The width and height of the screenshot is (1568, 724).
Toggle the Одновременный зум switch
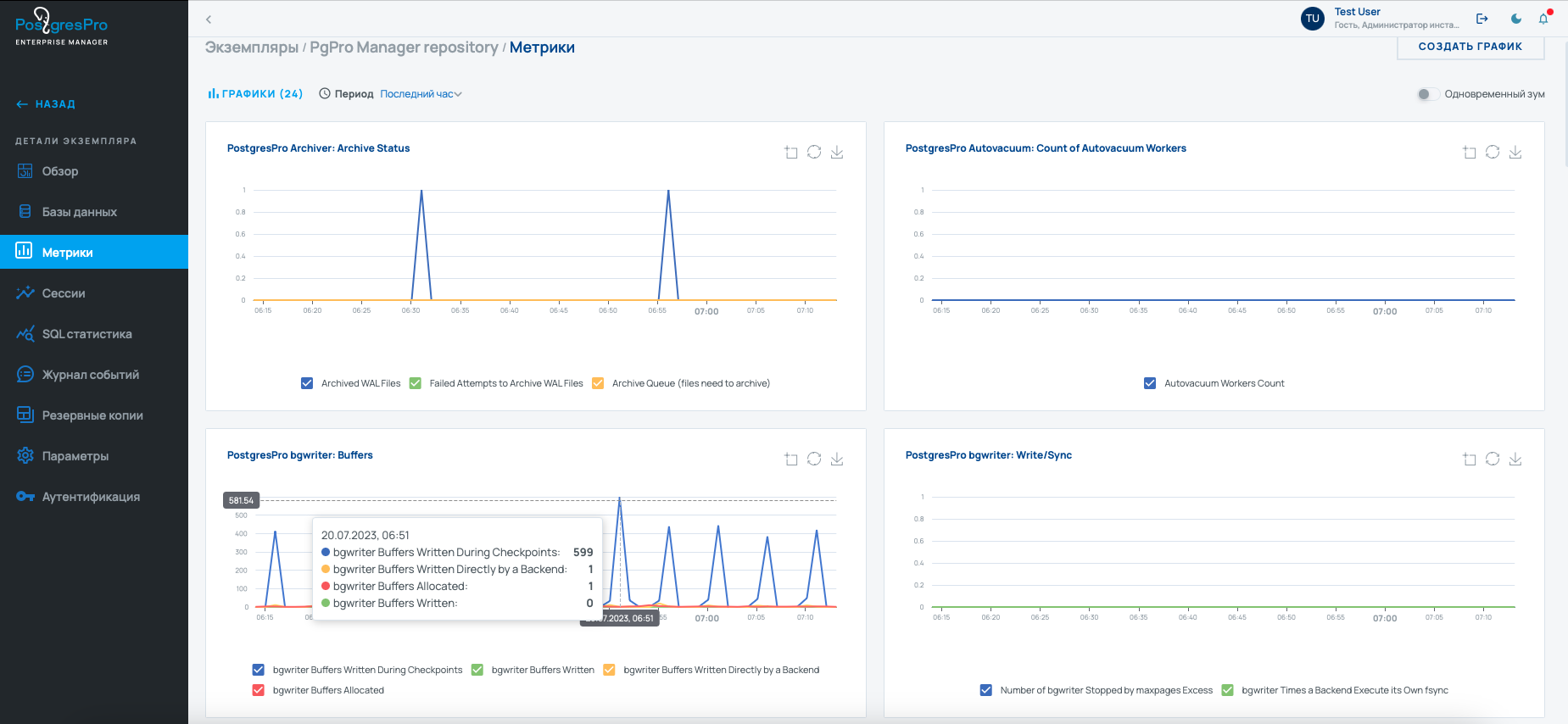1427,94
